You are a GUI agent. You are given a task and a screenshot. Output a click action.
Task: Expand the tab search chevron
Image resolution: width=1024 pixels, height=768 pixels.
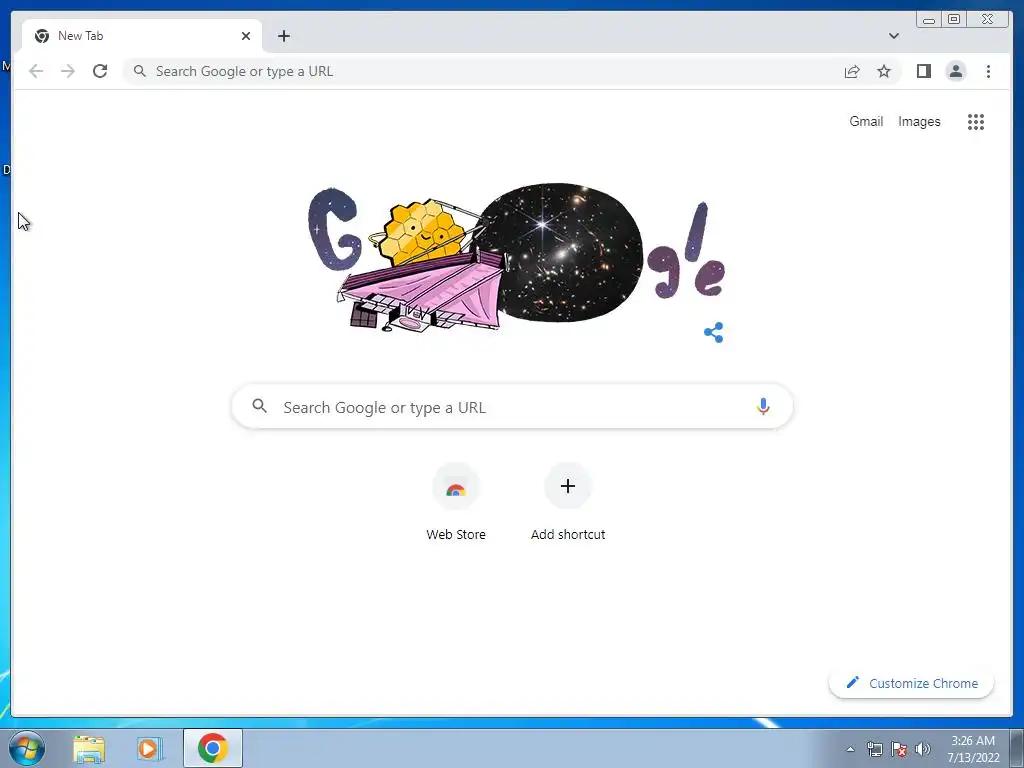tap(893, 36)
